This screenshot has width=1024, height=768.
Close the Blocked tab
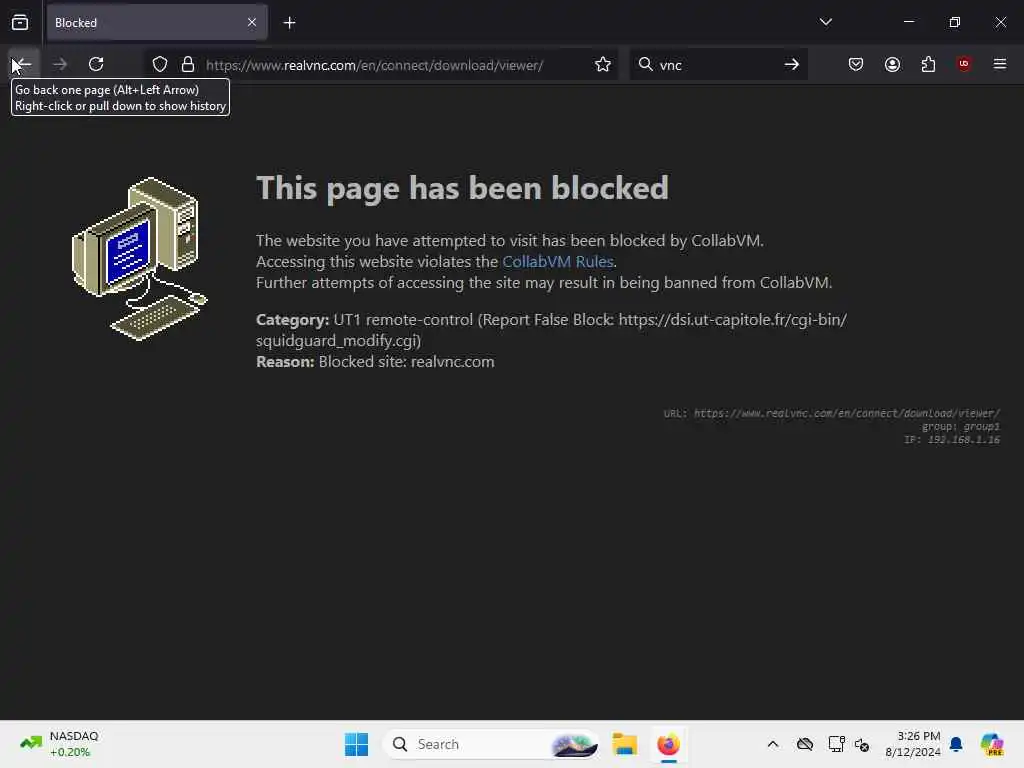point(252,22)
